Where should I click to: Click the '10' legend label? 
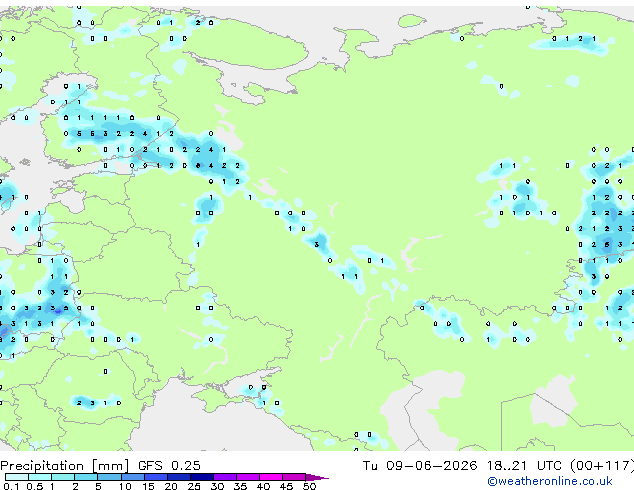[125, 486]
